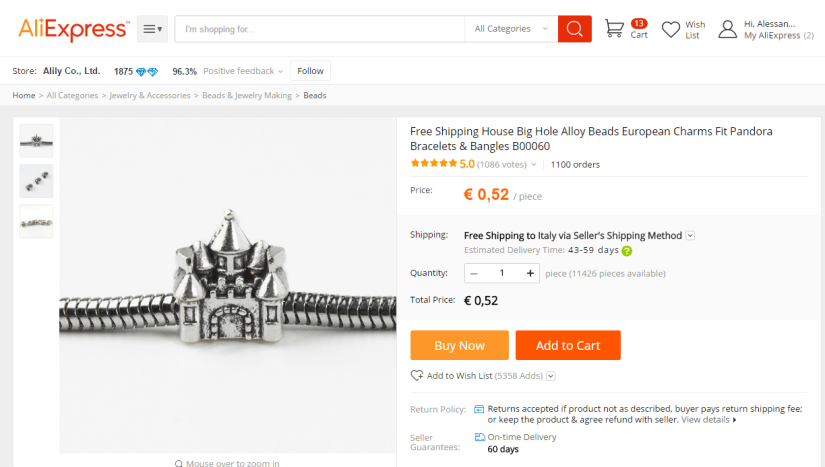This screenshot has height=467, width=825.
Task: Increase quantity with the plus button
Action: point(531,273)
